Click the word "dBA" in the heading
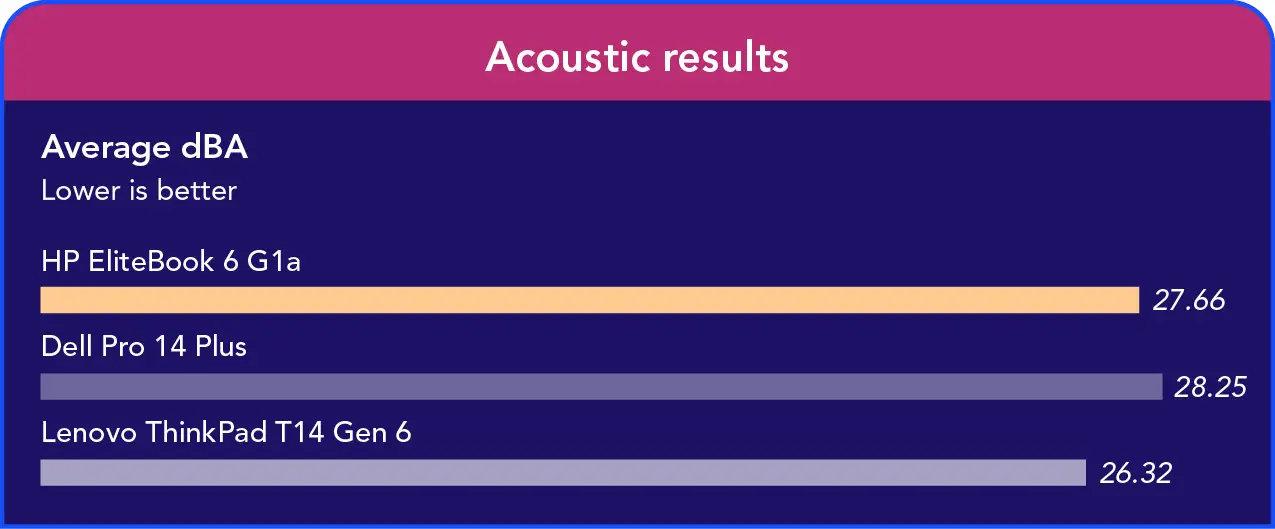Image resolution: width=1275 pixels, height=529 pixels. [214, 148]
